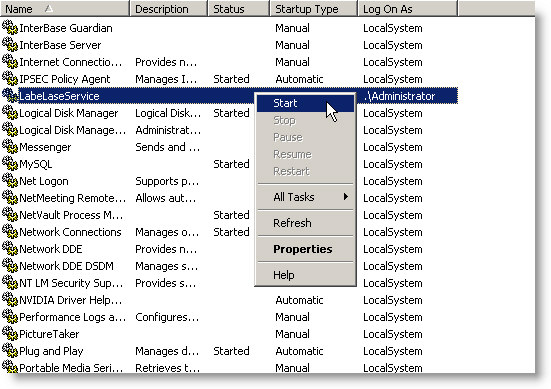Click Messenger's 'Sends and ...' description
Image resolution: width=551 pixels, height=389 pixels.
(x=168, y=147)
